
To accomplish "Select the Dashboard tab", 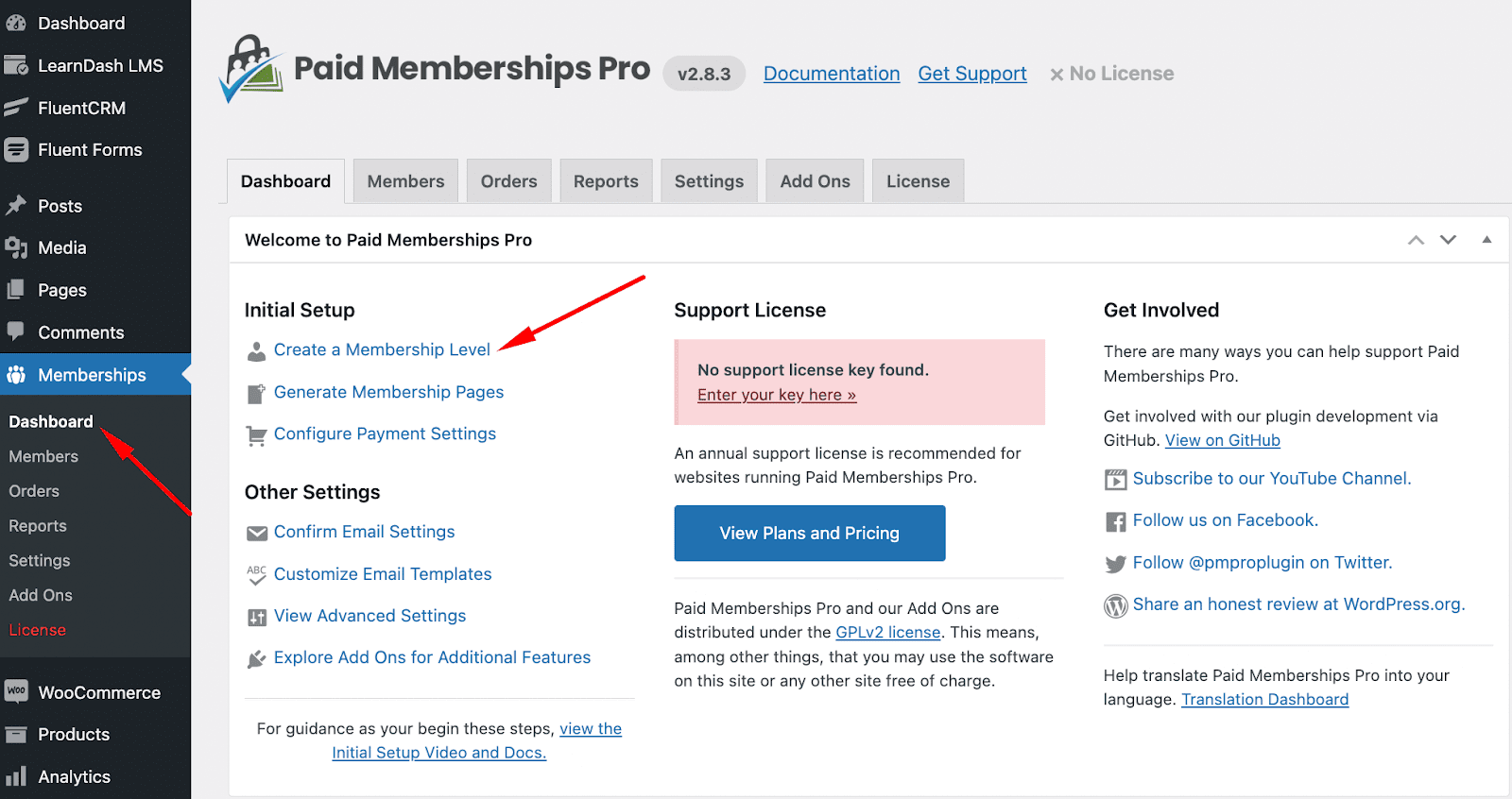I will pos(285,180).
